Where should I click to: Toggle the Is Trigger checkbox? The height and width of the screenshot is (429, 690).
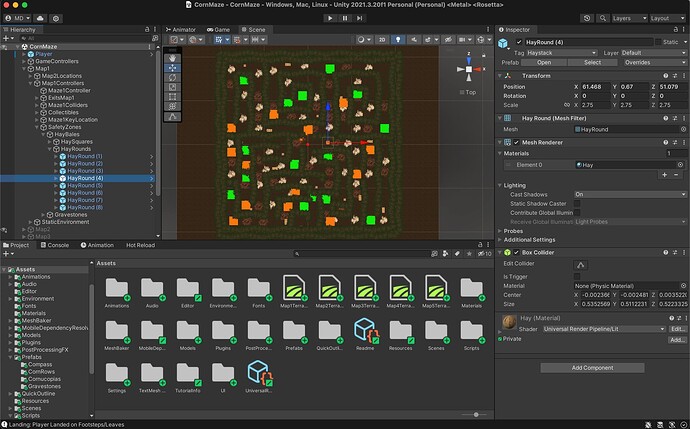pos(577,276)
